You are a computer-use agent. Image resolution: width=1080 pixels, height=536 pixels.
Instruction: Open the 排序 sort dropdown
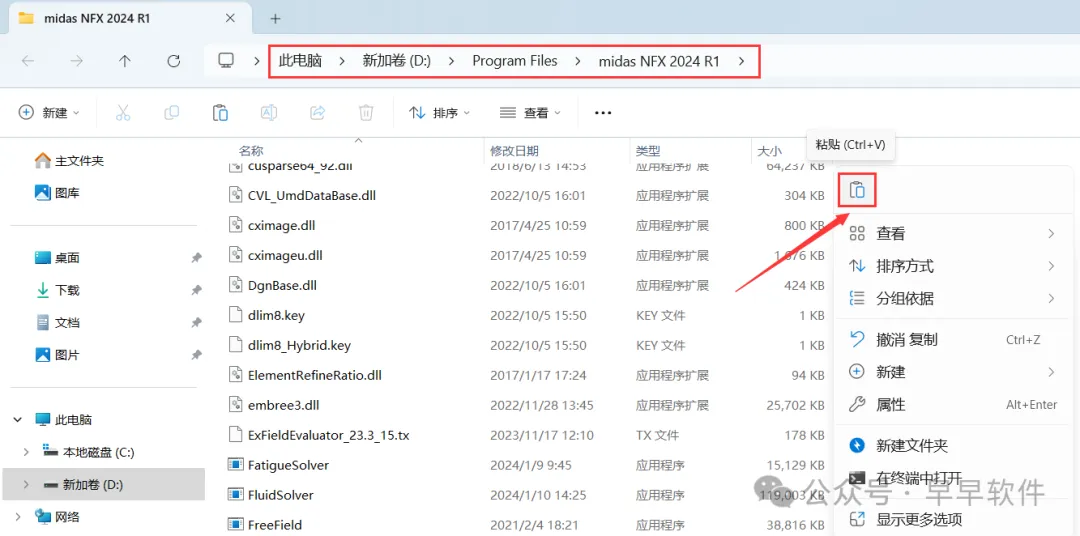point(439,113)
